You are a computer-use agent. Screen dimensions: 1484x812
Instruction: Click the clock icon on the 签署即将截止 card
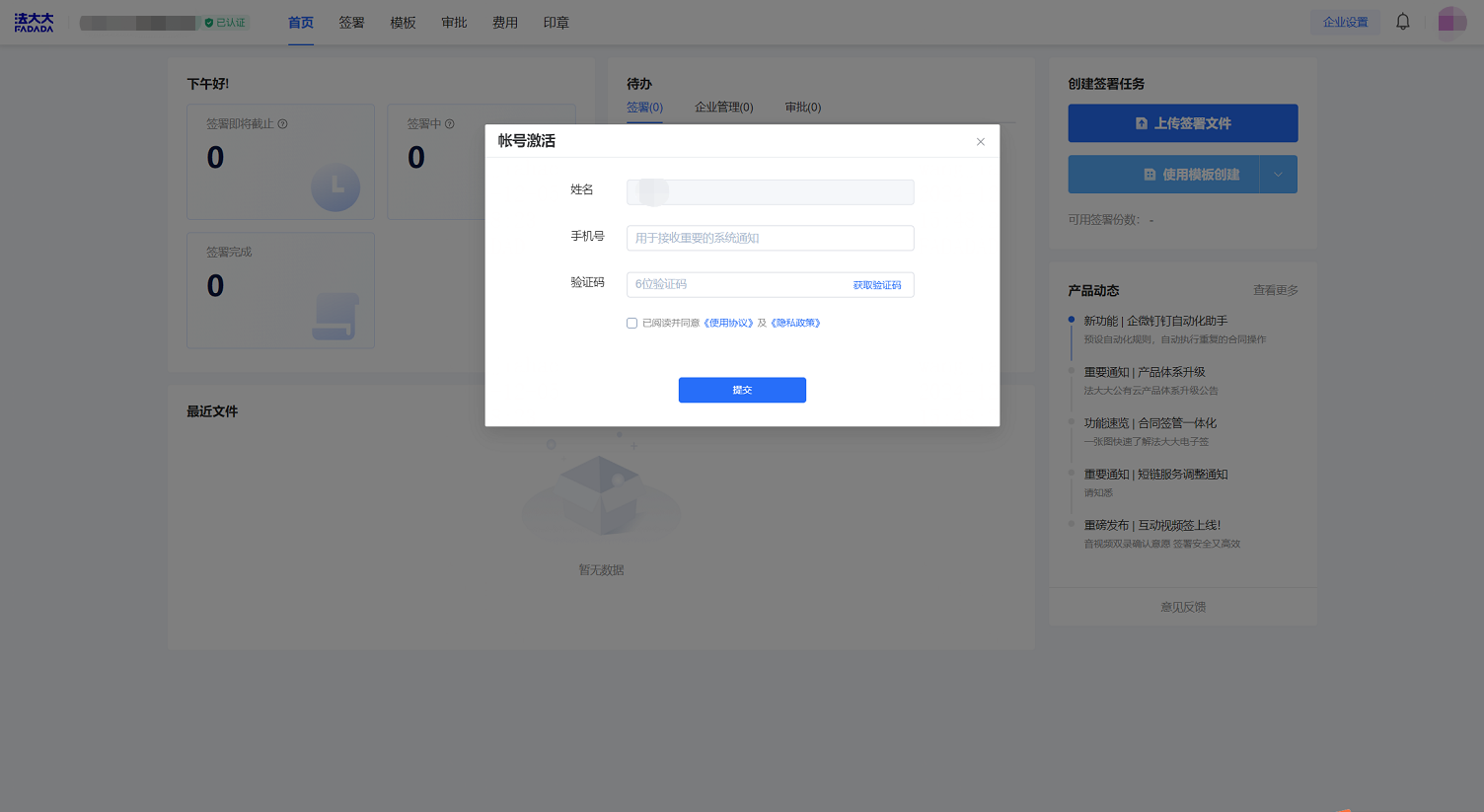point(335,186)
